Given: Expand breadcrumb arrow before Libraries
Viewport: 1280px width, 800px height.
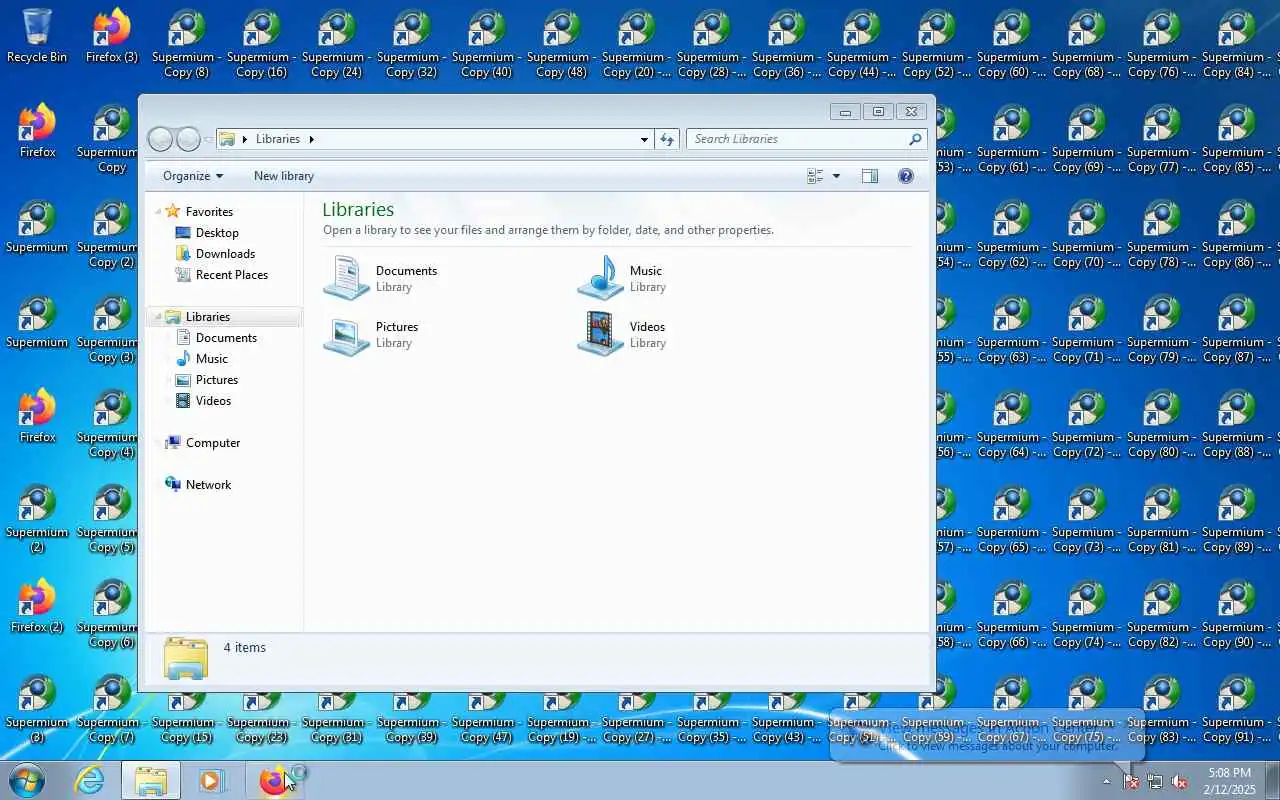Looking at the screenshot, I should 245,139.
